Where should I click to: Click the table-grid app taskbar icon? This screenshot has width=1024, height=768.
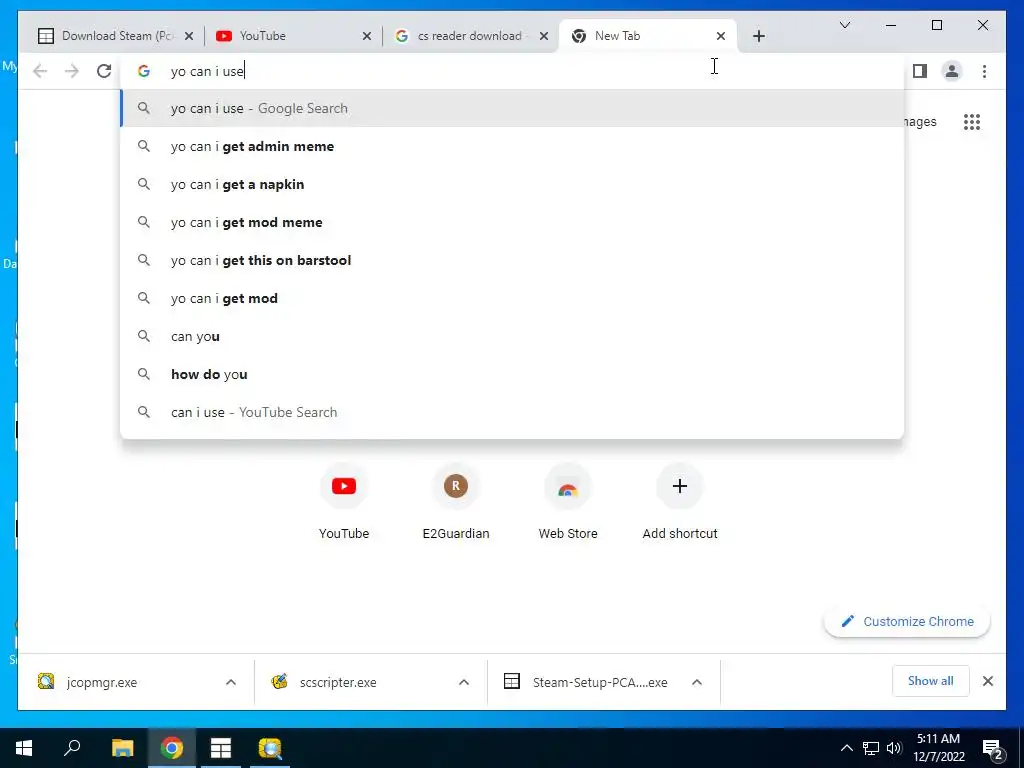click(221, 748)
